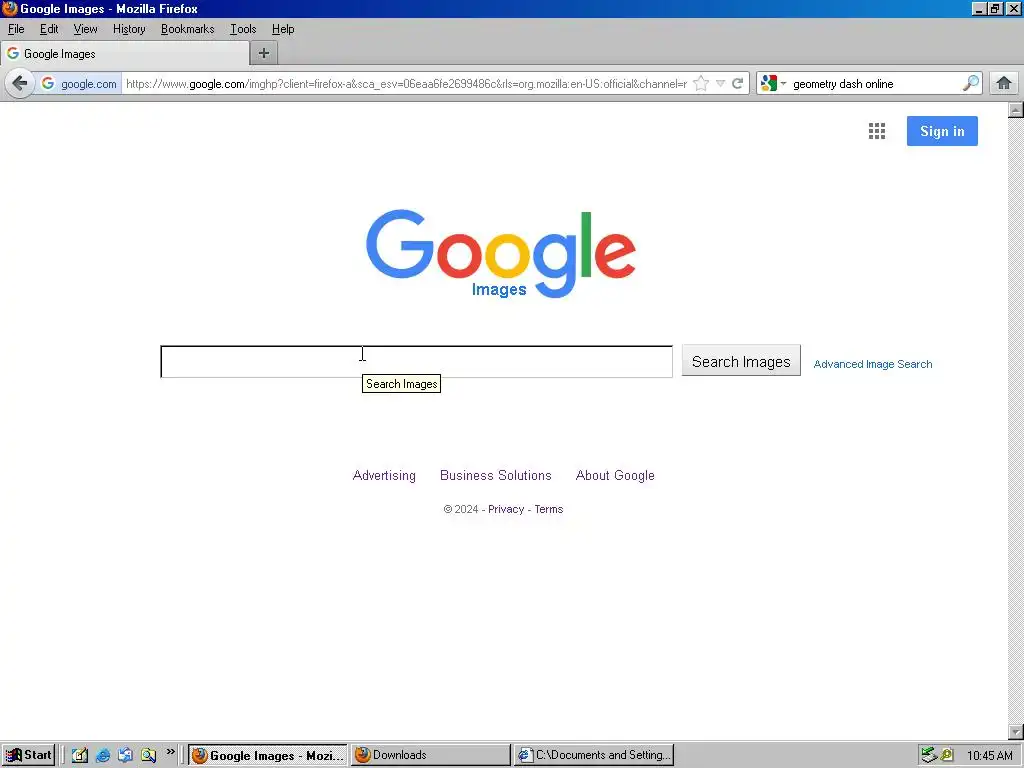The image size is (1024, 768).
Task: Open the Privacy link
Action: click(x=506, y=509)
